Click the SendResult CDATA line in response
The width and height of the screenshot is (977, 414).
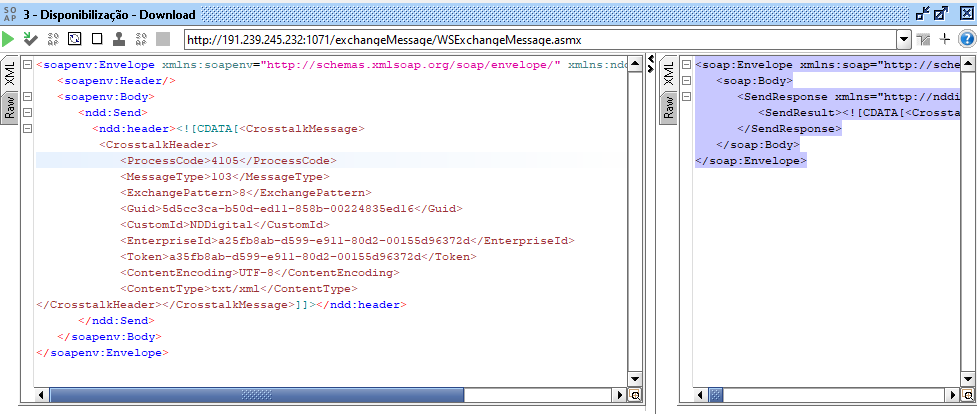tap(859, 113)
